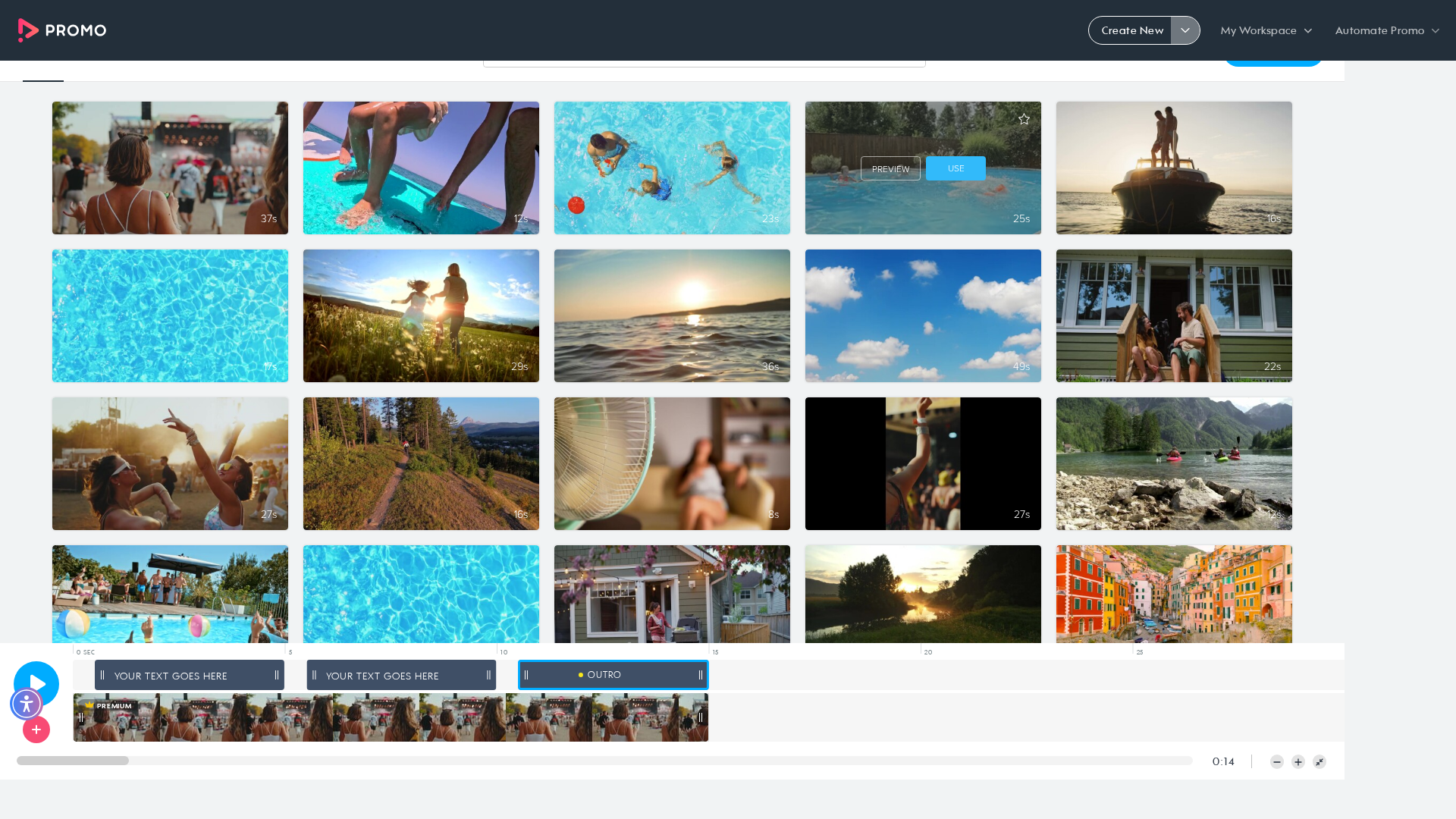Click USE on the pool clip

pos(955,168)
